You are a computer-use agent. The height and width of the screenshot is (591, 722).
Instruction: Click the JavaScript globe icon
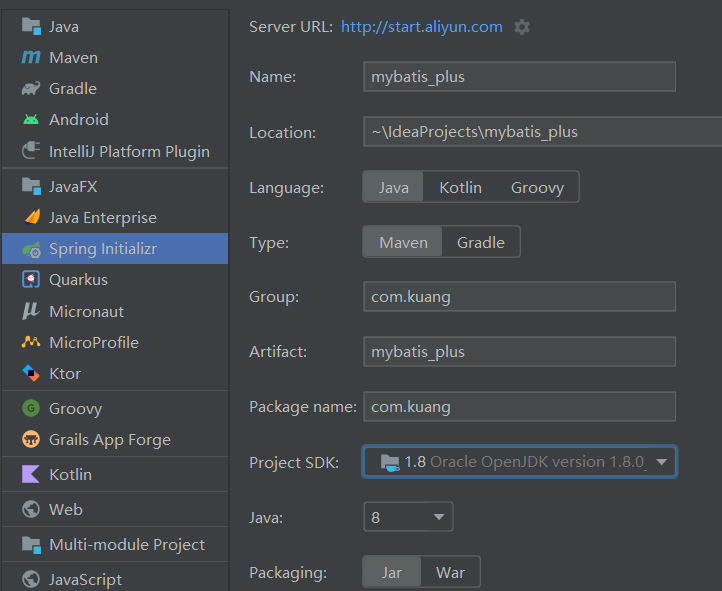pos(31,579)
